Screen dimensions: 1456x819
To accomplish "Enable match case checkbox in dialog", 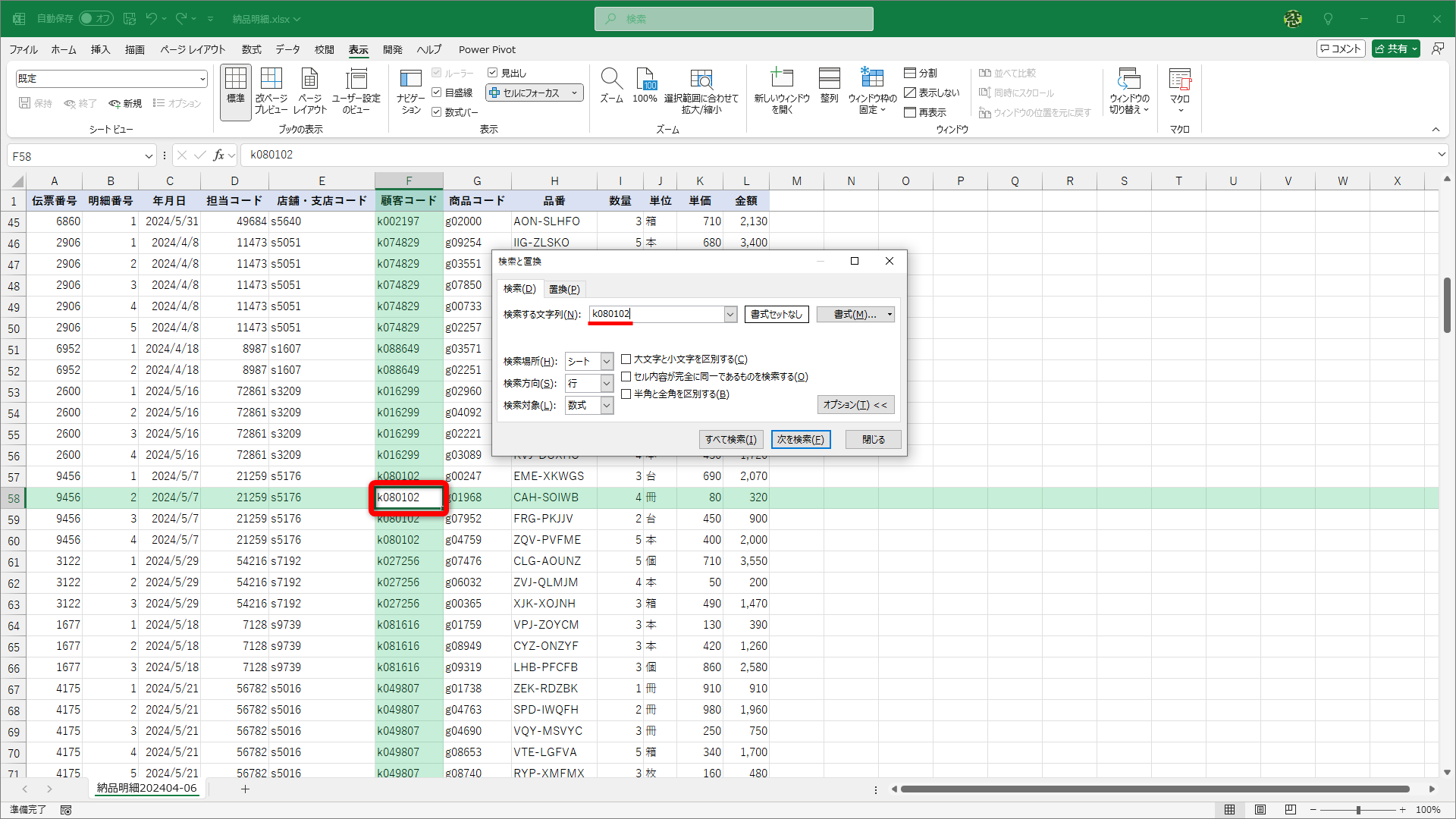I will tap(626, 359).
